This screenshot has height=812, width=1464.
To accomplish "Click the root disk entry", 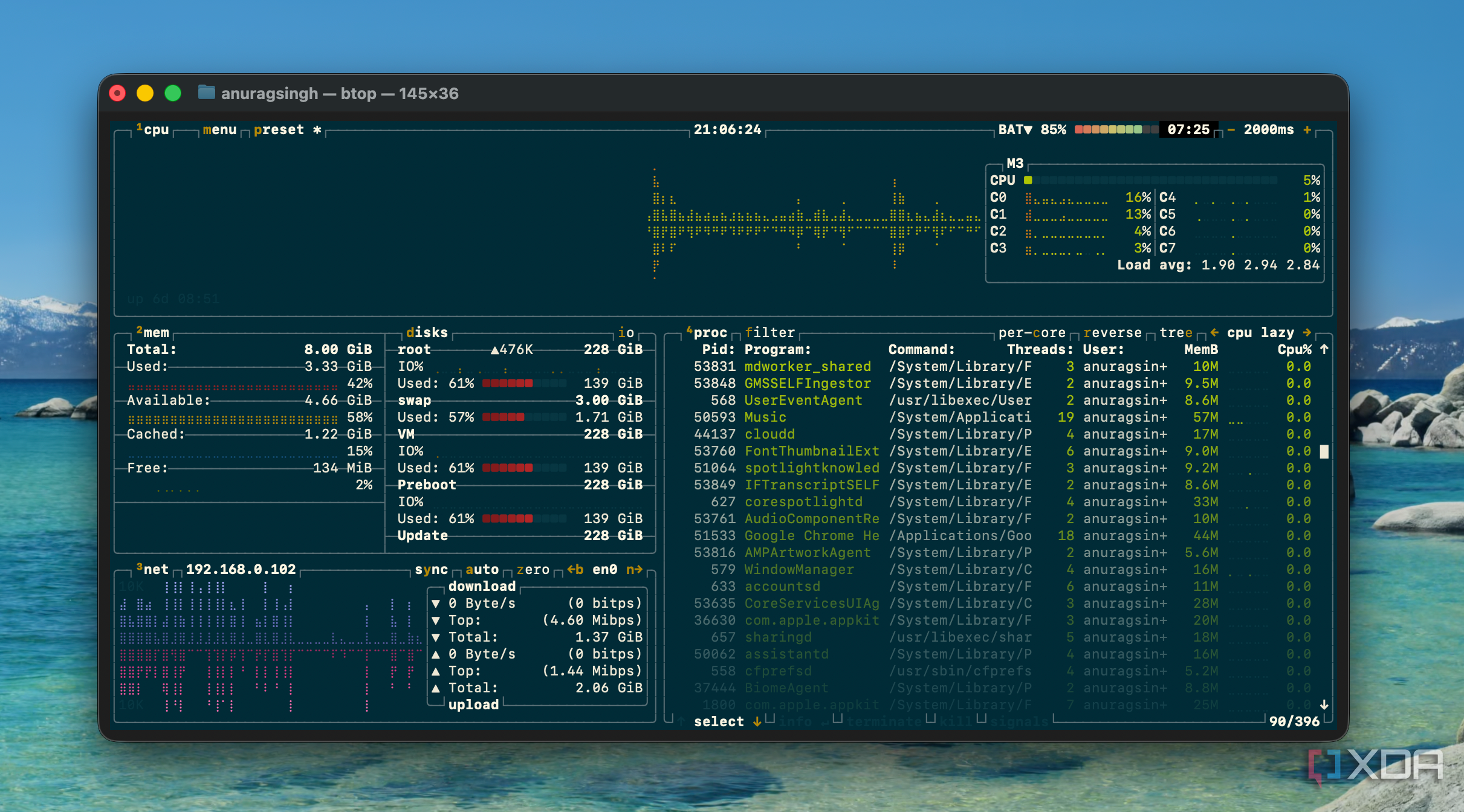I will [414, 350].
